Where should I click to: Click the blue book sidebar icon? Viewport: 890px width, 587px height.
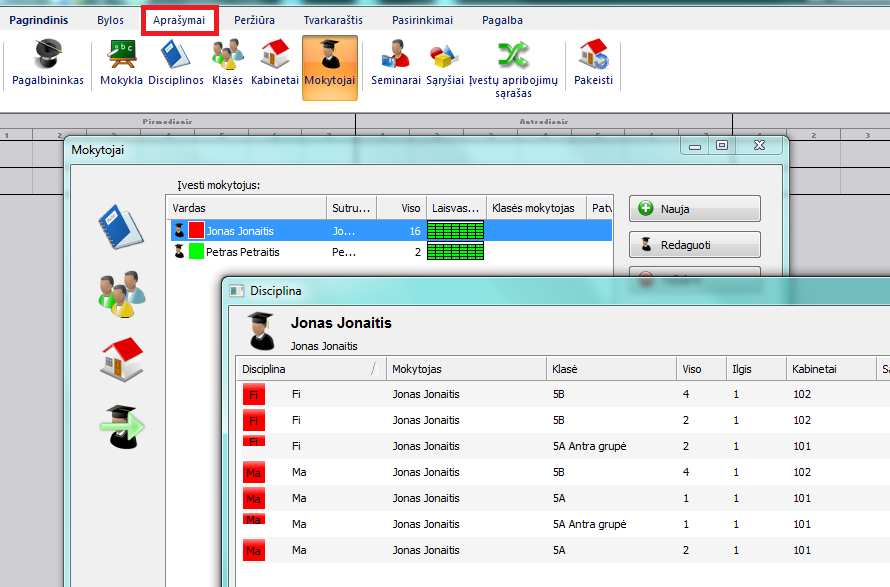point(121,224)
